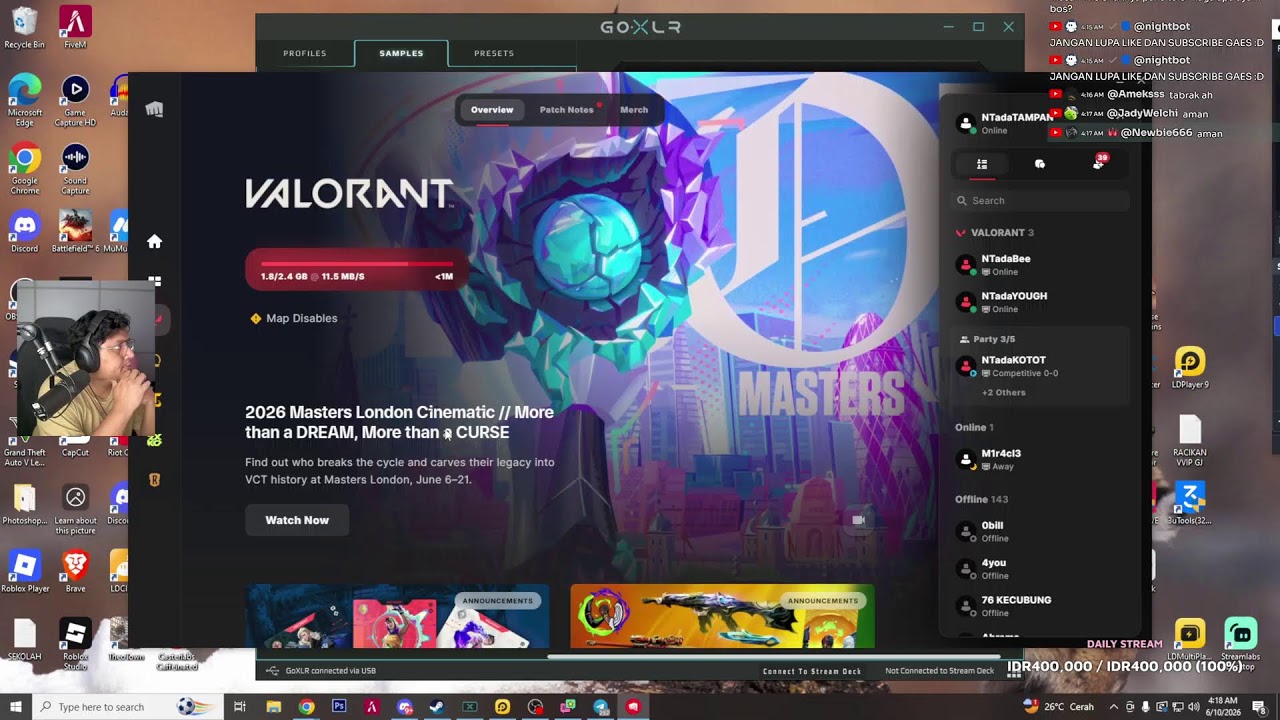
Task: Select friend NTadaYOUGH
Action: pyautogui.click(x=1040, y=302)
